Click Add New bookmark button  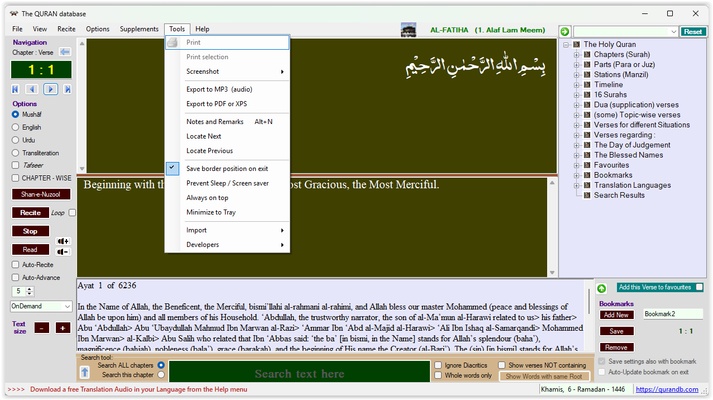(x=616, y=315)
